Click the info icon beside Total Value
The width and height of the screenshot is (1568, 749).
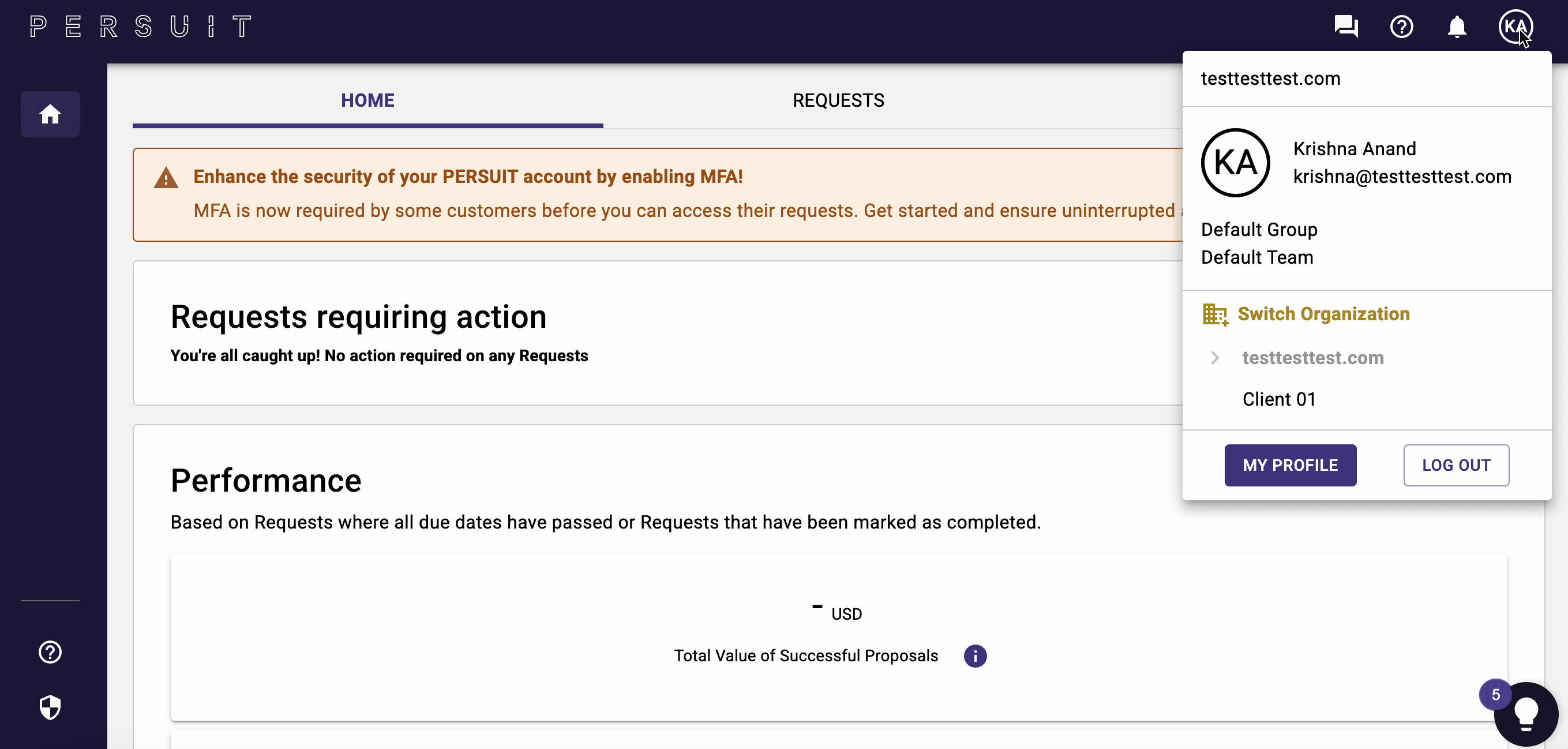point(974,656)
